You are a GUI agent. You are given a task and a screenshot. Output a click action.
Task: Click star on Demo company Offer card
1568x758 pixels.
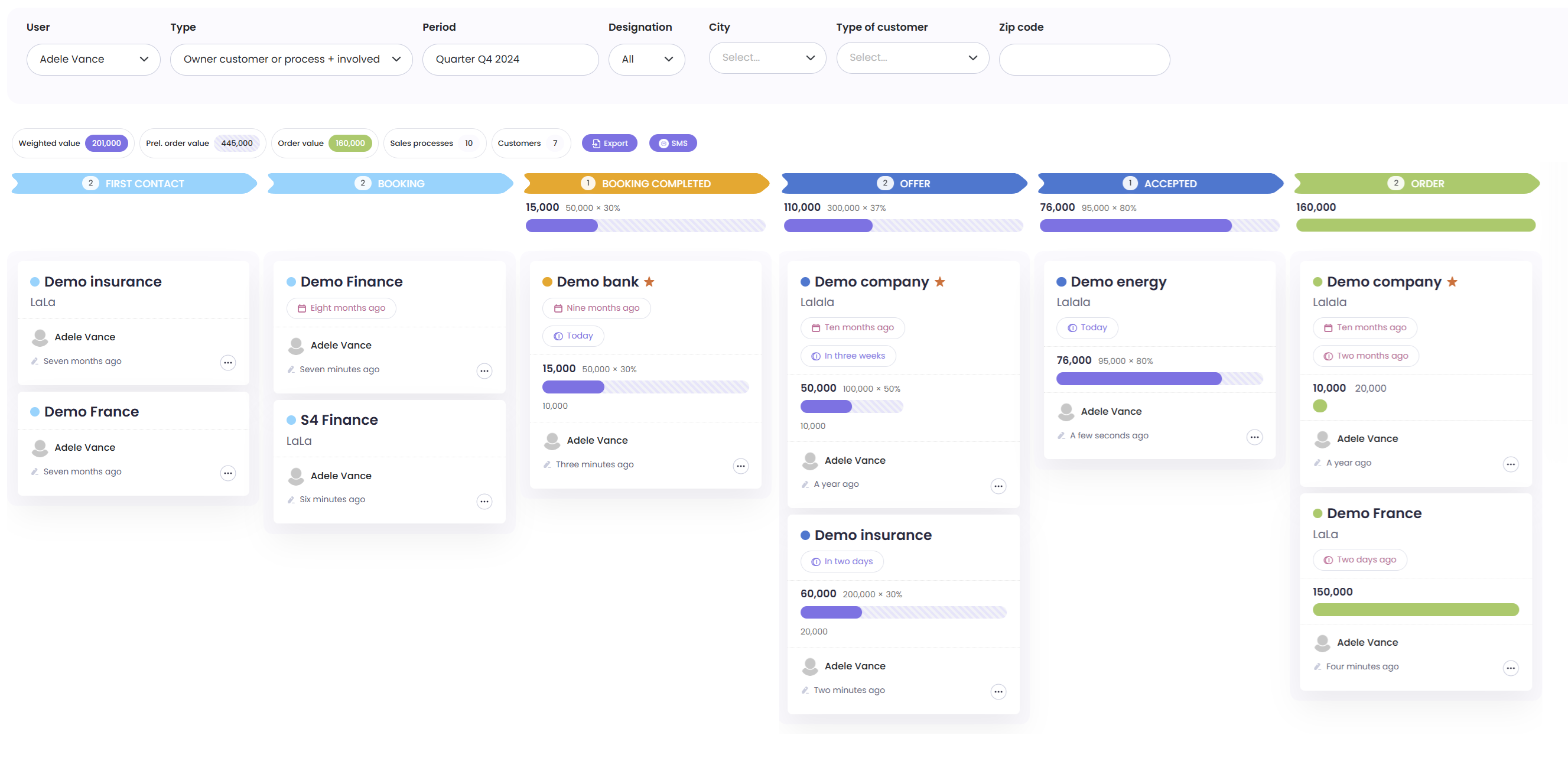(x=939, y=282)
